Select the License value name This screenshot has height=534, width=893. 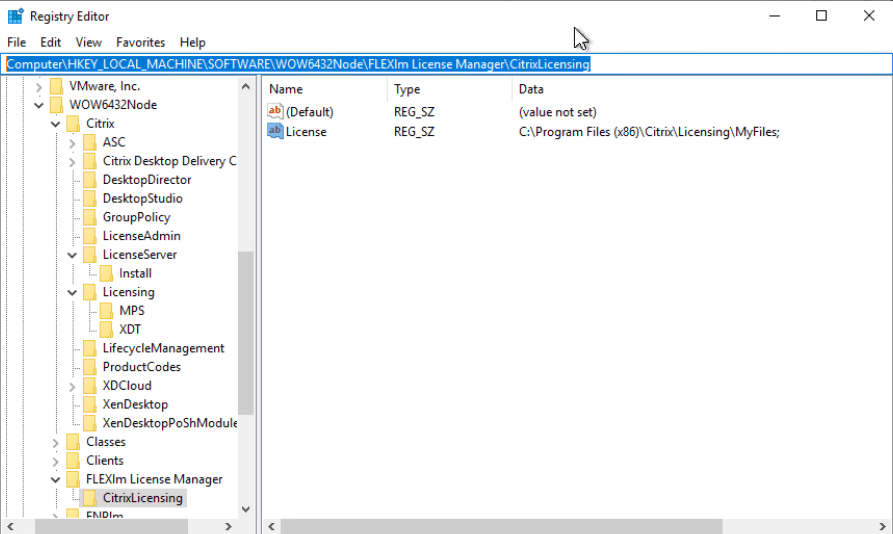(x=306, y=132)
